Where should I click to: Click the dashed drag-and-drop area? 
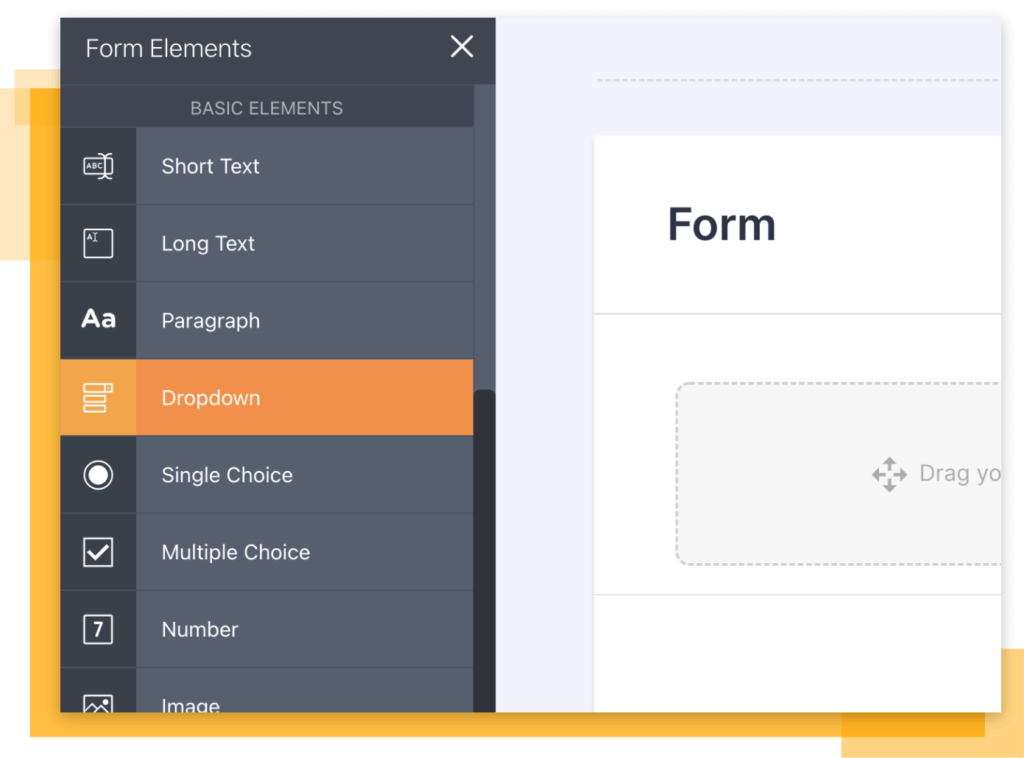(x=850, y=474)
